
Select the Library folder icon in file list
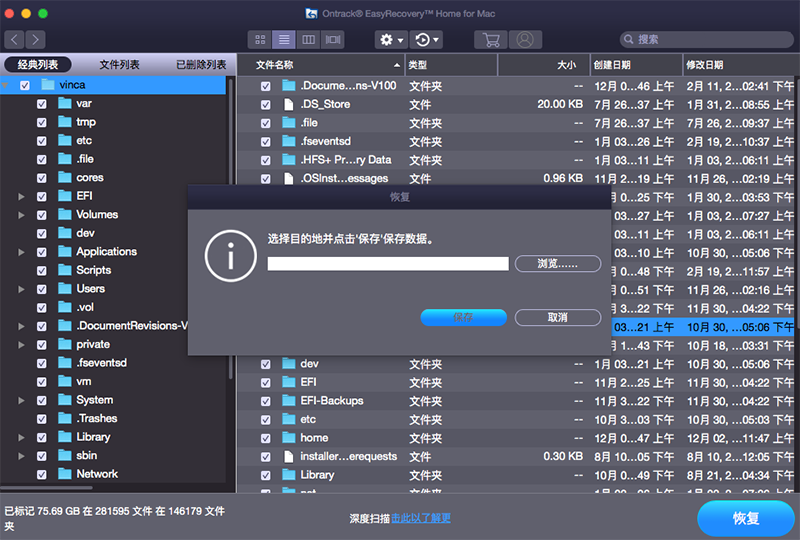[289, 475]
